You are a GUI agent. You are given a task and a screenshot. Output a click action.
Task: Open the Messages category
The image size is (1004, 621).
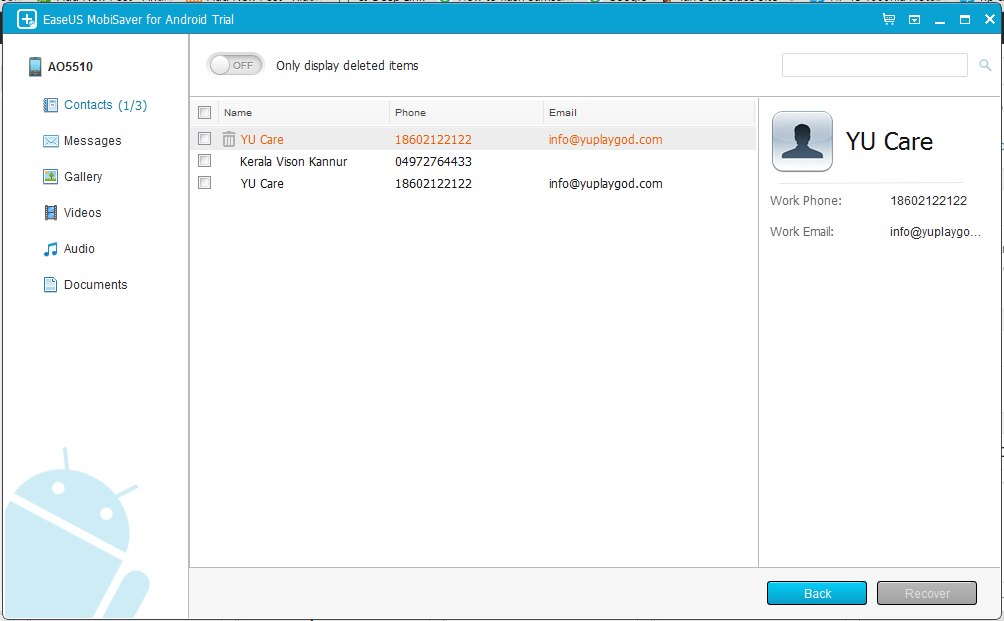click(x=92, y=141)
